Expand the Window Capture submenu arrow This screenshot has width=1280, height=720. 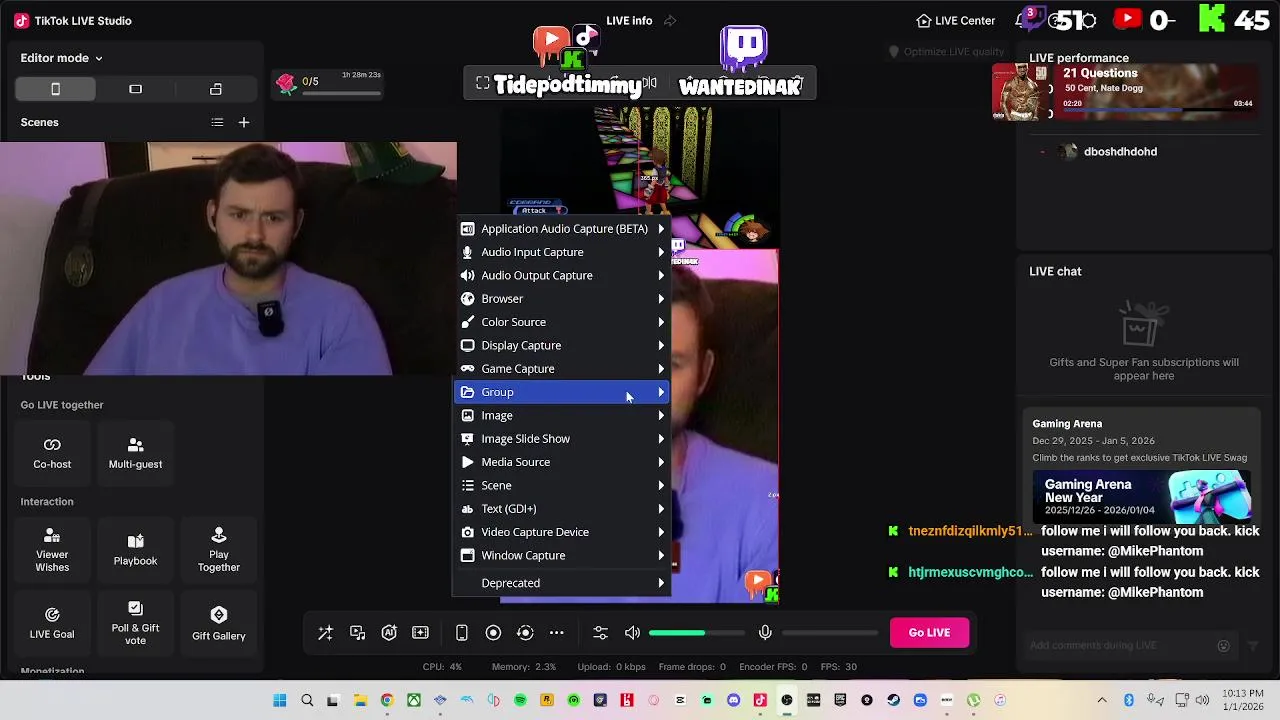click(661, 555)
